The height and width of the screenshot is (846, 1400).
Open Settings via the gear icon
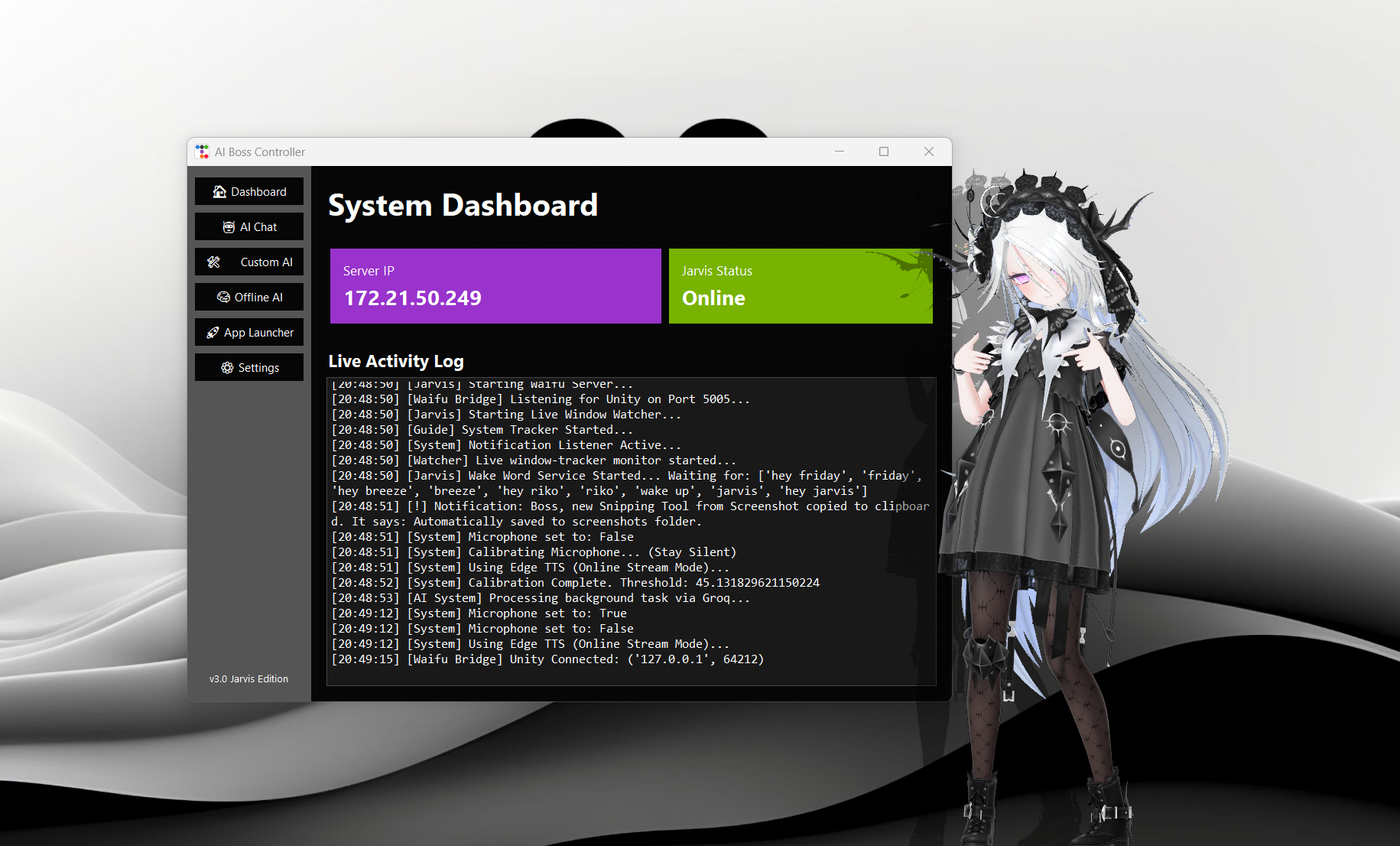(227, 368)
